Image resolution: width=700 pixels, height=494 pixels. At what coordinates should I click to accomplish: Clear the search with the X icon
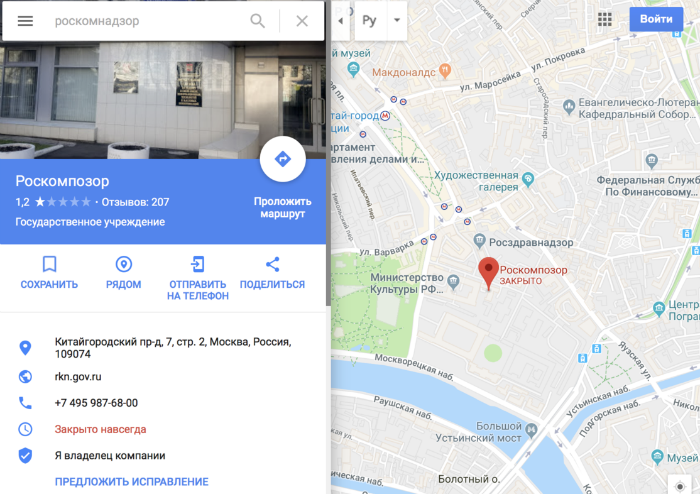(x=302, y=21)
